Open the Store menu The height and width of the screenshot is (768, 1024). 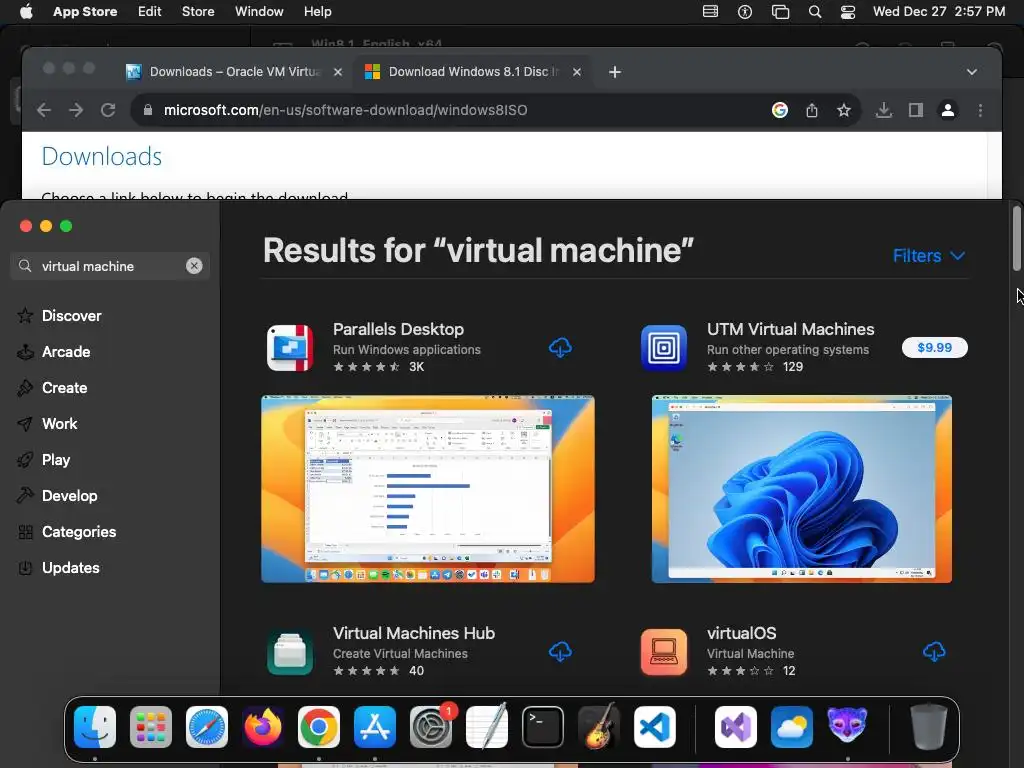[x=198, y=12]
